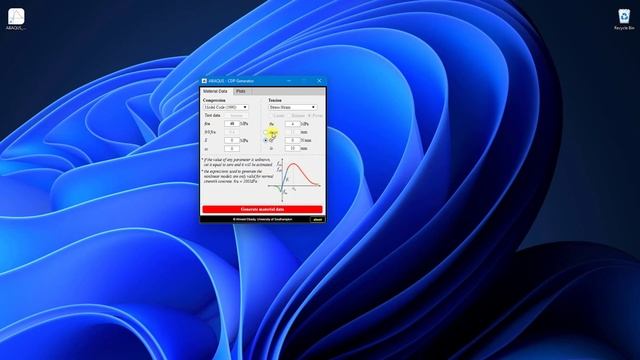Select the Gf radio button
The height and width of the screenshot is (360, 640).
(x=266, y=140)
